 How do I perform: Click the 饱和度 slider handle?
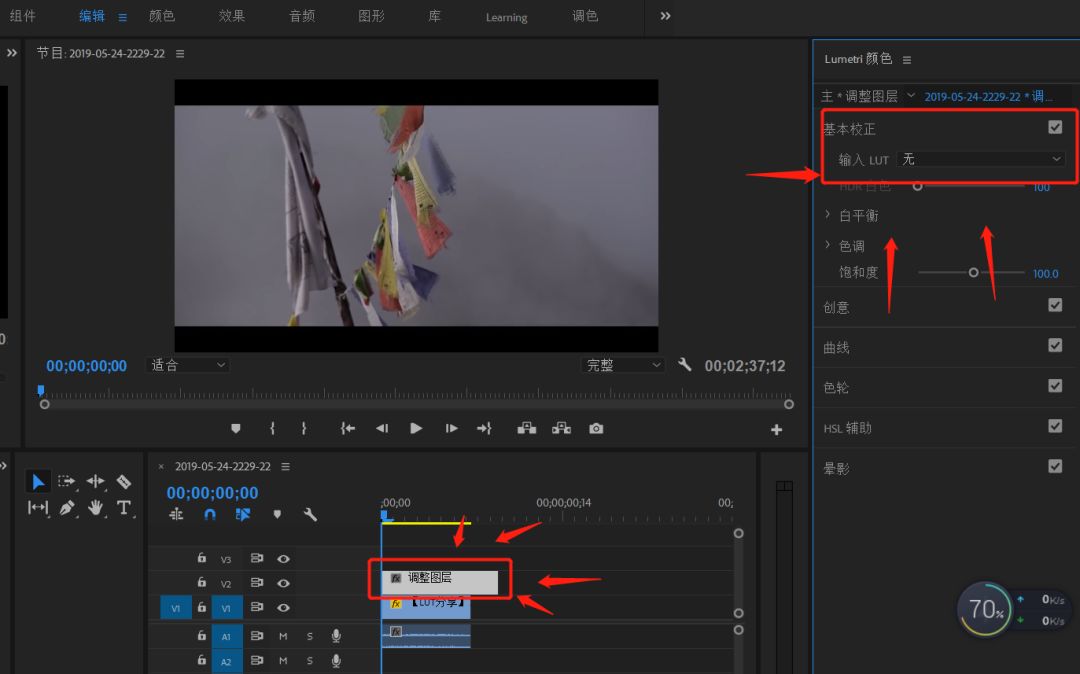click(973, 273)
